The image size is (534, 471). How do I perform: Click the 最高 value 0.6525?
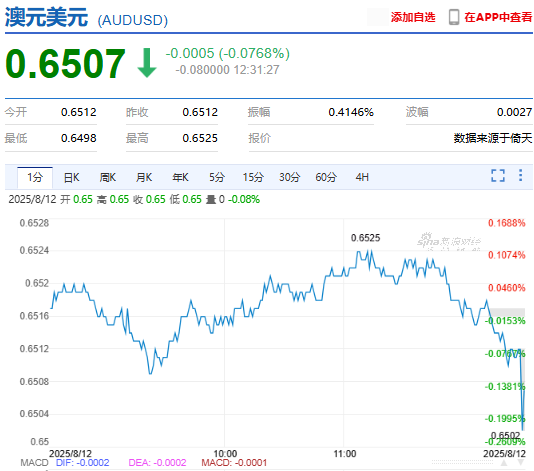pyautogui.click(x=200, y=138)
